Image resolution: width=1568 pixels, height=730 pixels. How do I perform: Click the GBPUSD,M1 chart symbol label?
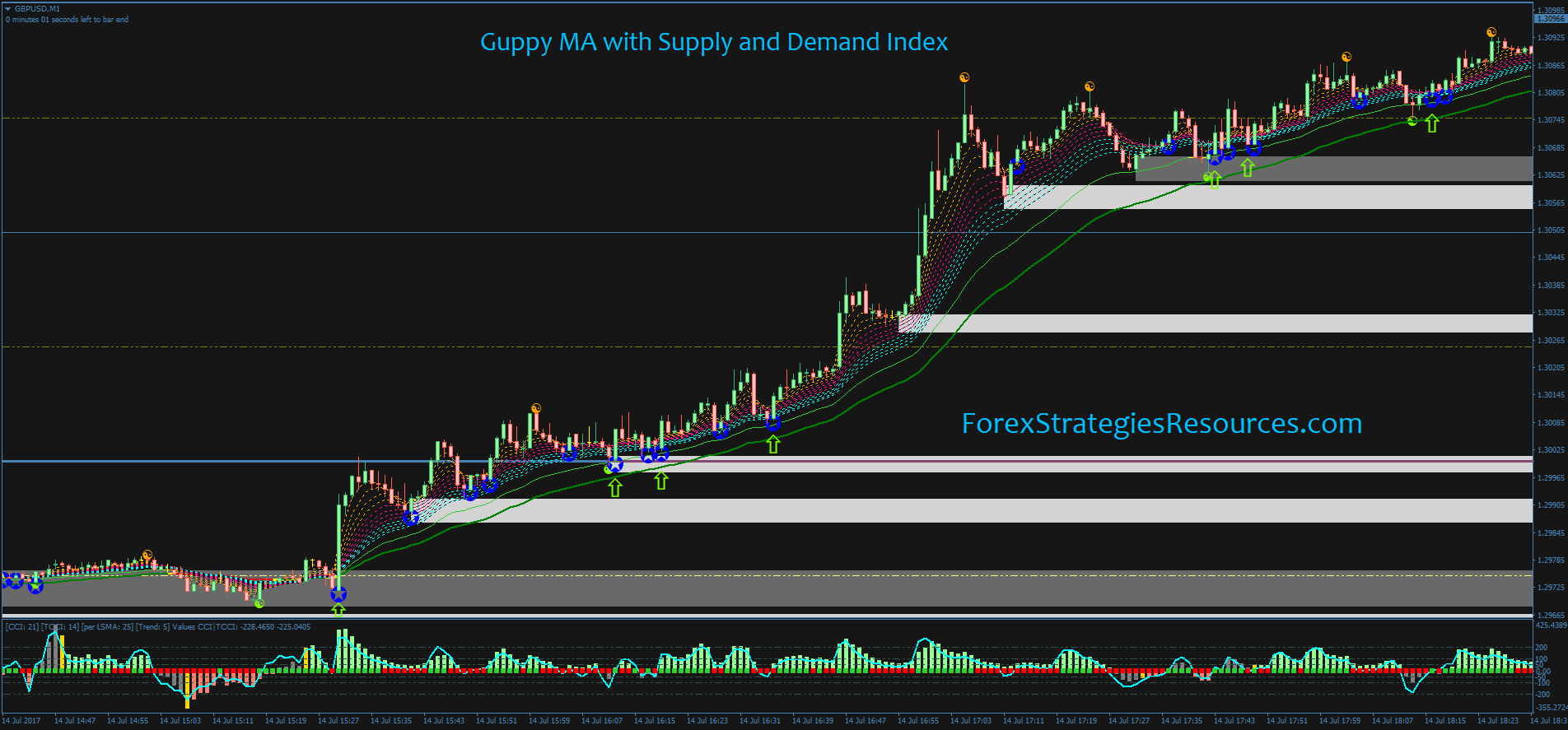(x=37, y=8)
